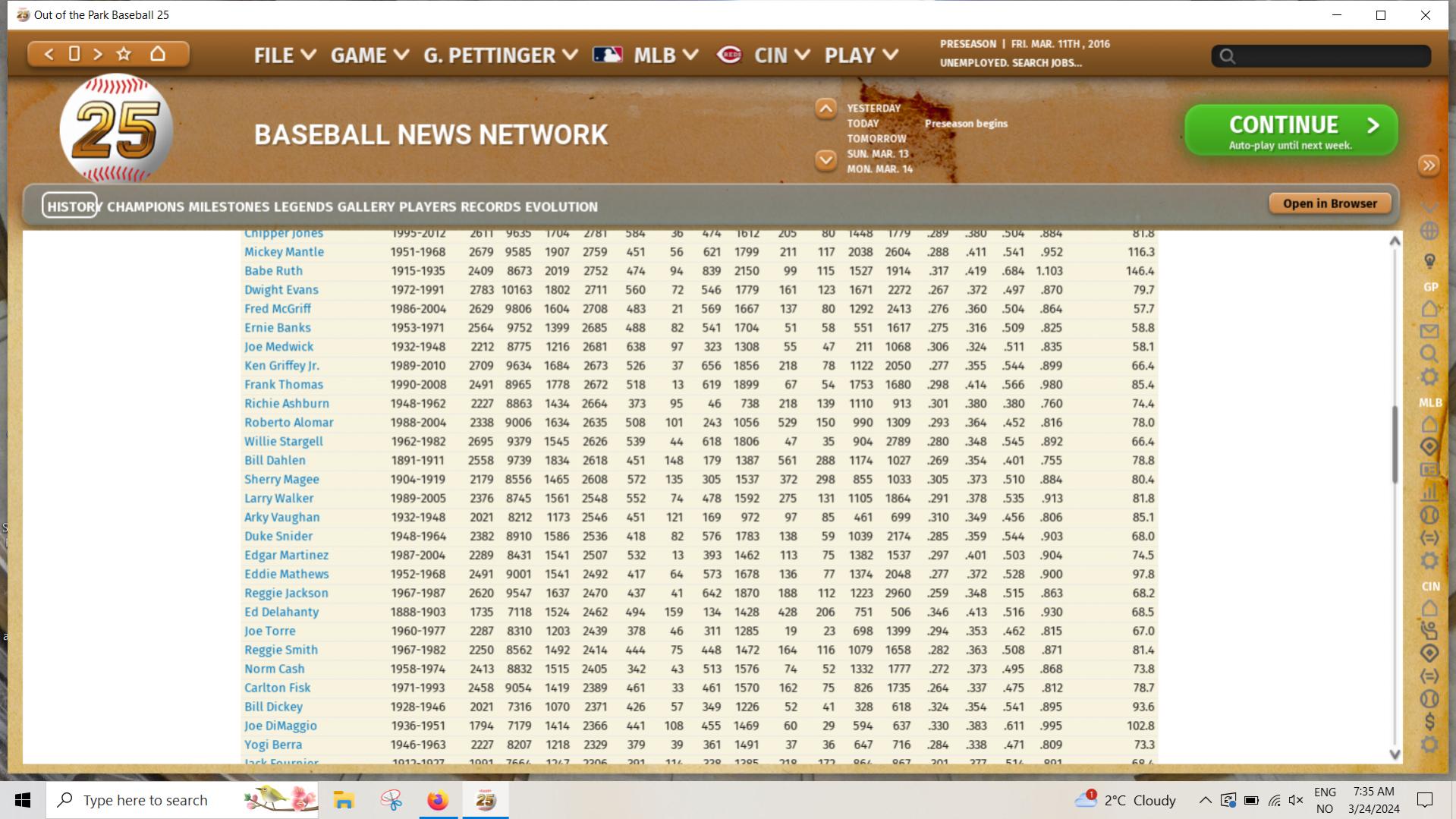Open the bar chart statistics icon under MLB
This screenshot has width=1456, height=819.
(1429, 493)
